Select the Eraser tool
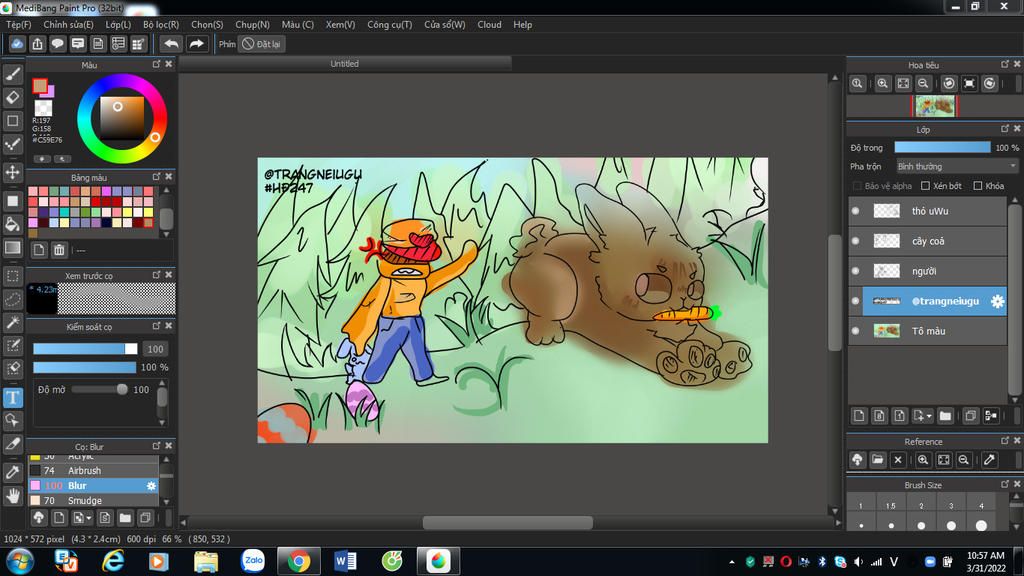 [x=12, y=97]
